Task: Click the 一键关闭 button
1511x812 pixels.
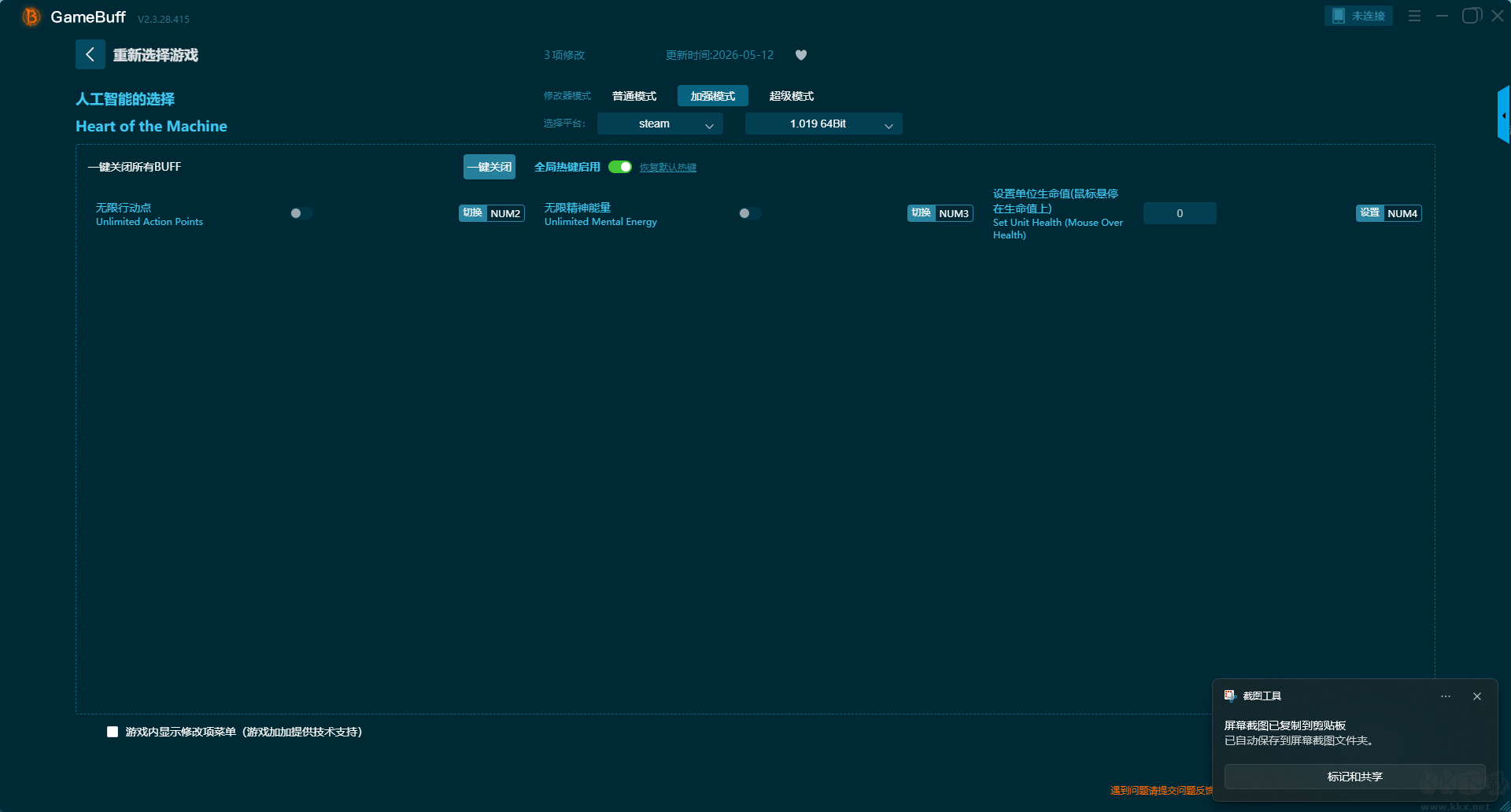Action: [490, 167]
